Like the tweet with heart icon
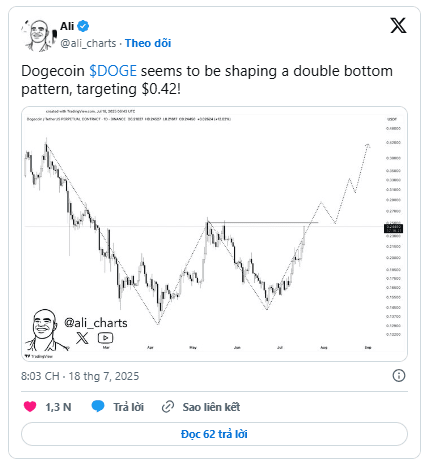Image resolution: width=428 pixels, height=467 pixels. pos(30,407)
